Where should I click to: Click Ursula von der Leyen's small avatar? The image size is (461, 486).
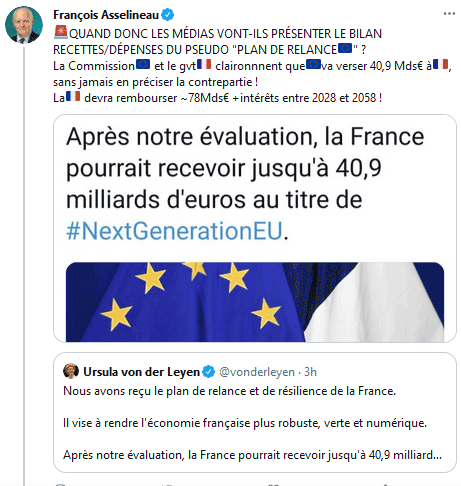[71, 371]
